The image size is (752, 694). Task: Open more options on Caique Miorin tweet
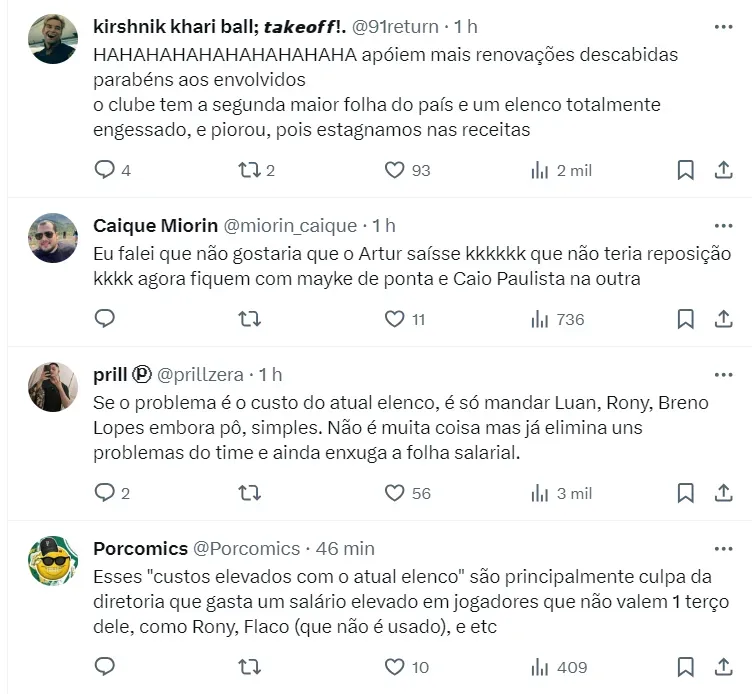tap(723, 225)
